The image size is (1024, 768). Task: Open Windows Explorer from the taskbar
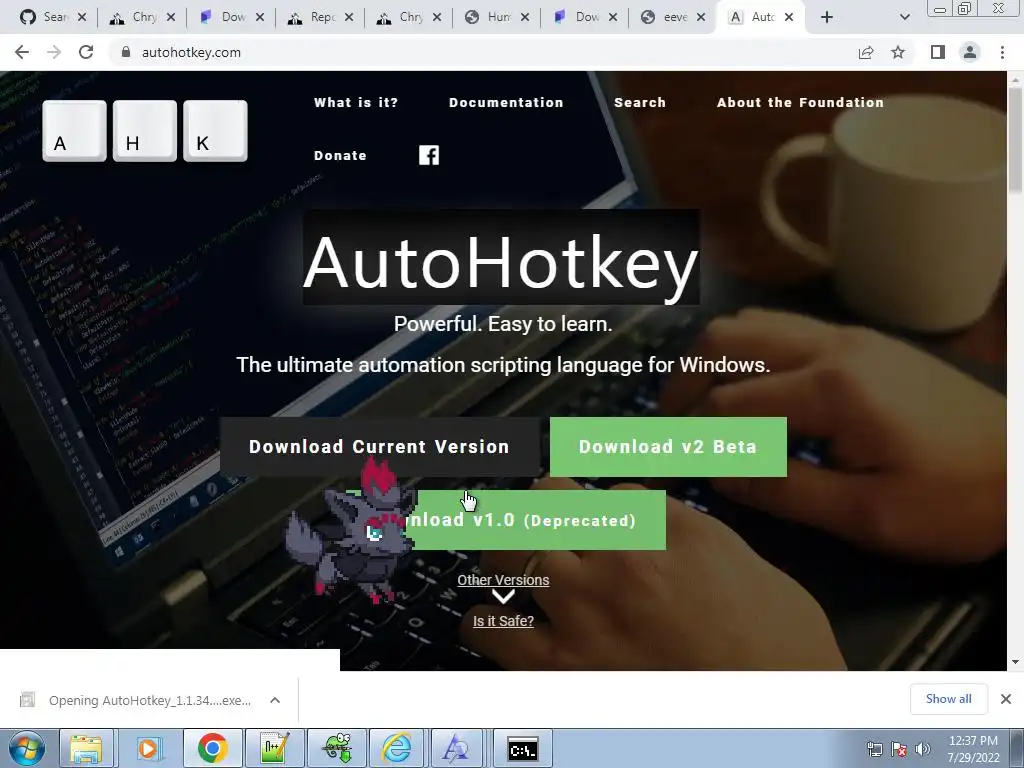click(x=86, y=748)
